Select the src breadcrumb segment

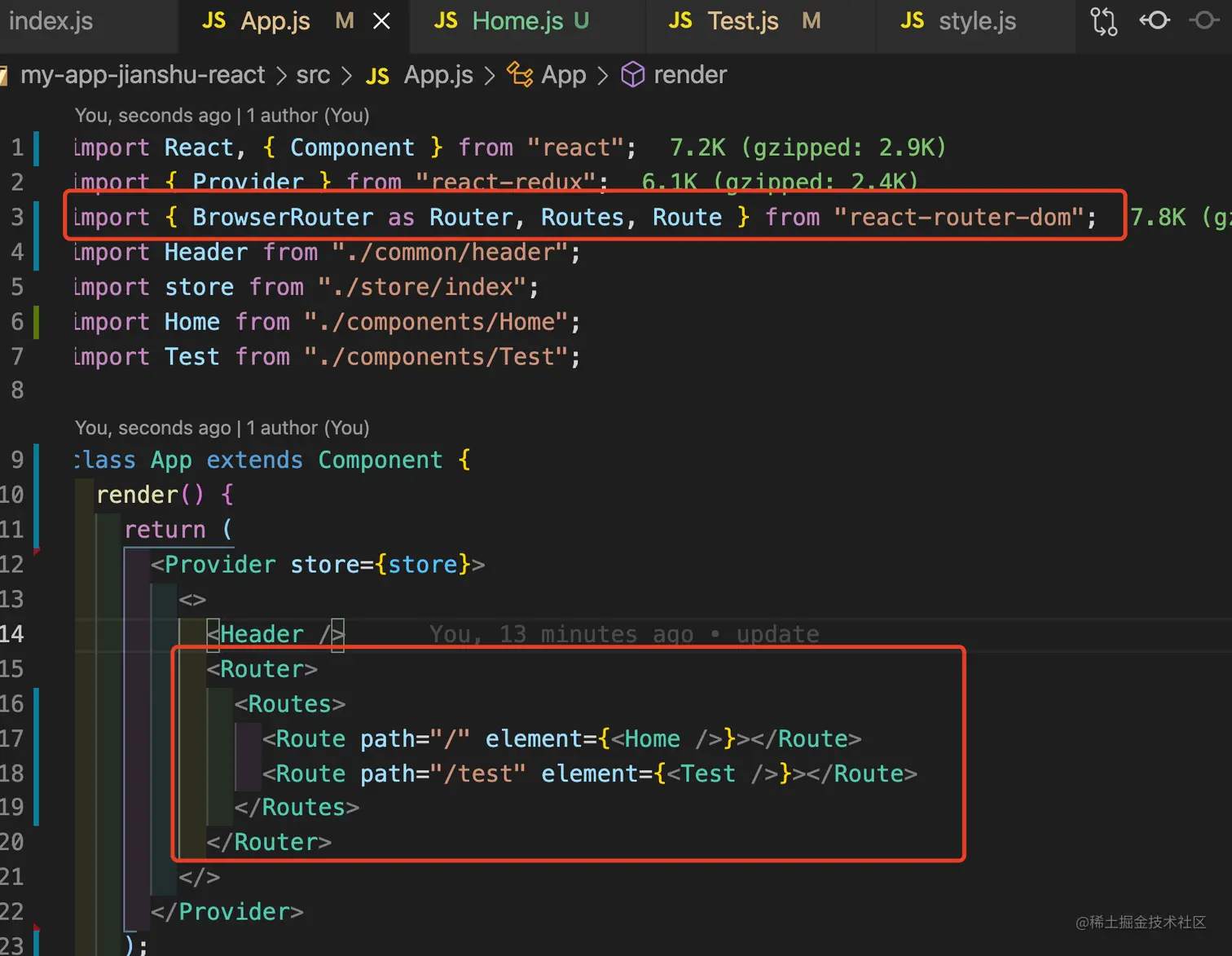tap(313, 75)
